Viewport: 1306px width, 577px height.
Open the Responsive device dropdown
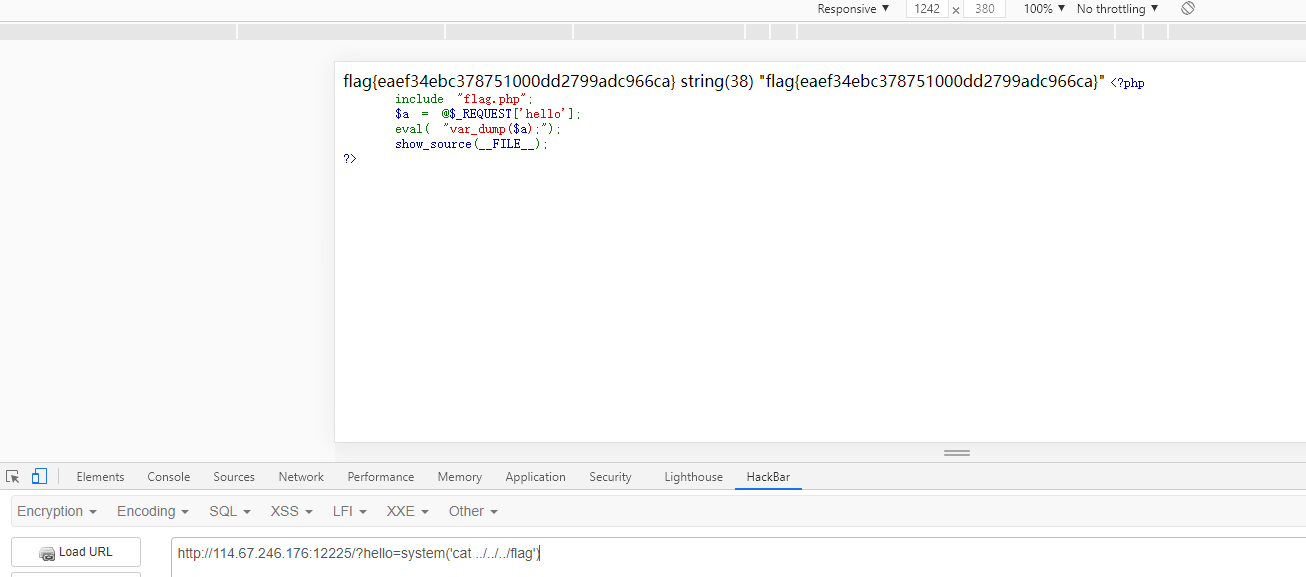[x=853, y=9]
